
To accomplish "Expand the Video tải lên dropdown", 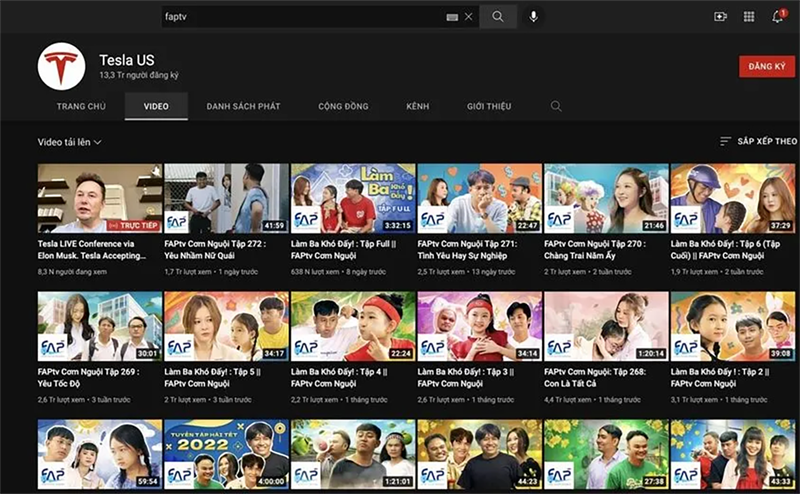I will 69,142.
